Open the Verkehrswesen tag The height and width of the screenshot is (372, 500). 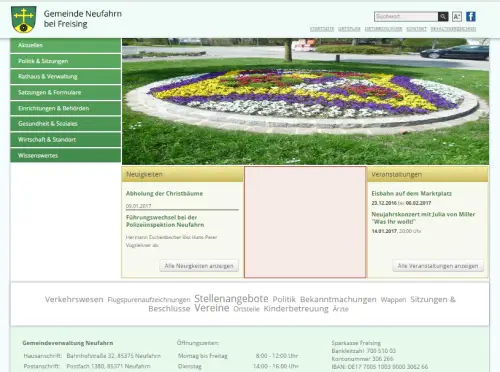pyautogui.click(x=74, y=299)
